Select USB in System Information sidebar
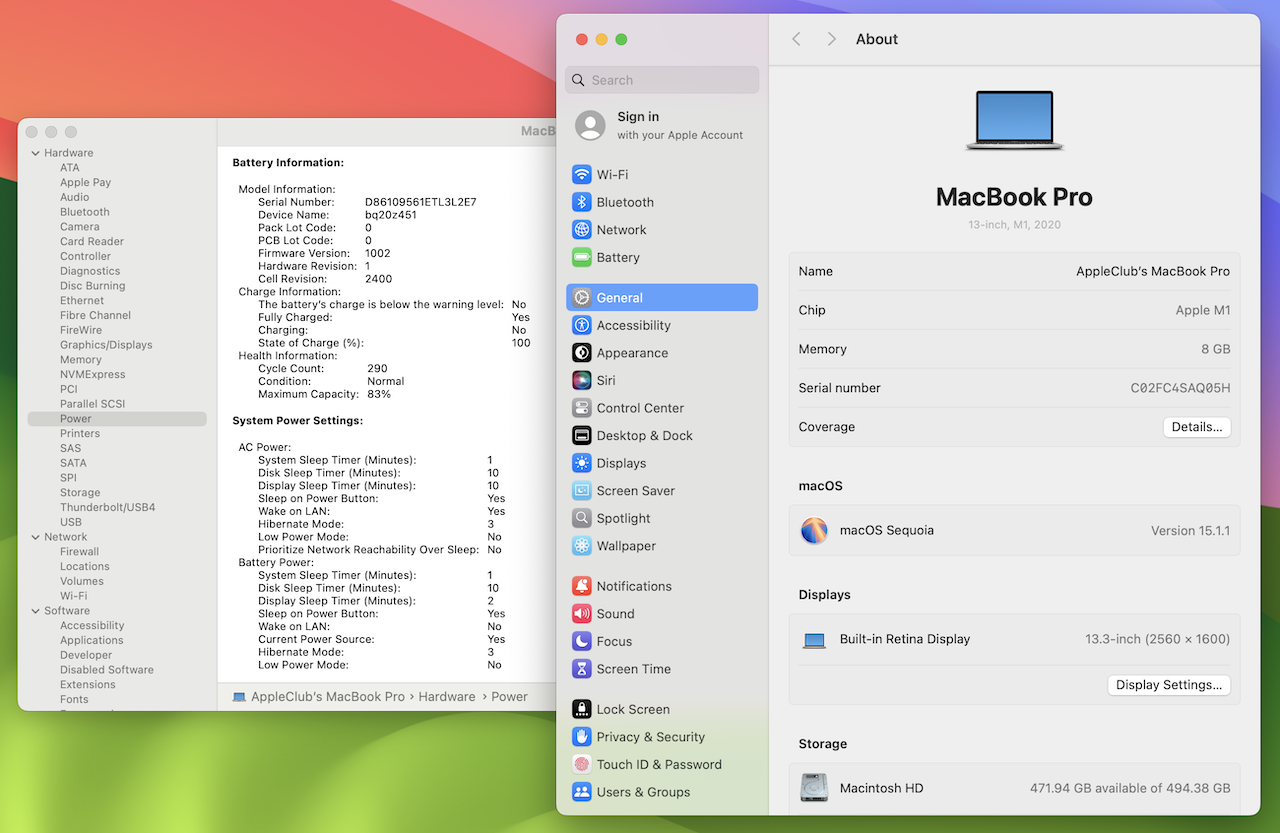Image resolution: width=1280 pixels, height=833 pixels. (x=71, y=522)
